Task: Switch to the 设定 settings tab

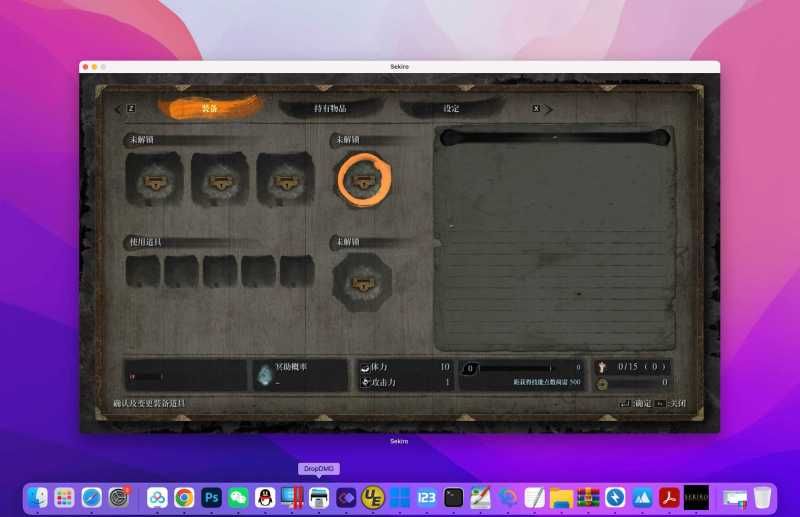Action: (x=451, y=108)
